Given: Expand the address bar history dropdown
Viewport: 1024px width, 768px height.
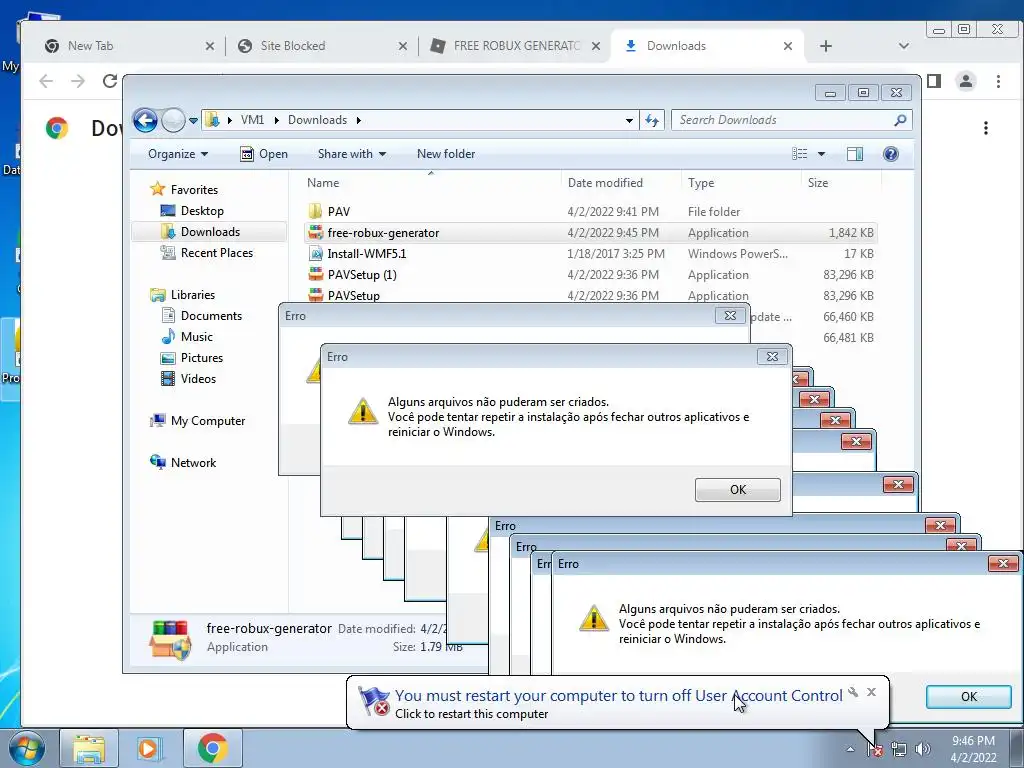Looking at the screenshot, I should 629,120.
